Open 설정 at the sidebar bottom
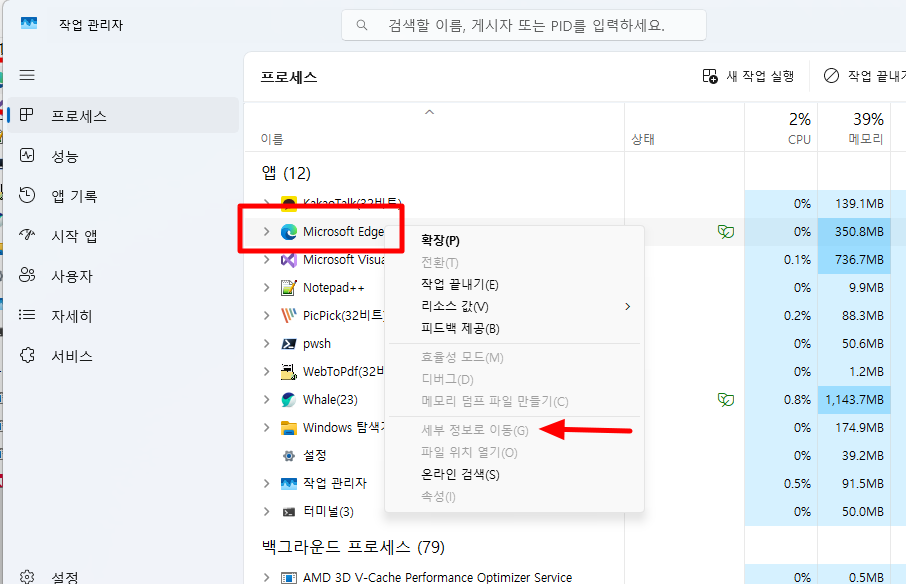Screen dimensions: 906x584 pyautogui.click(x=123, y=576)
